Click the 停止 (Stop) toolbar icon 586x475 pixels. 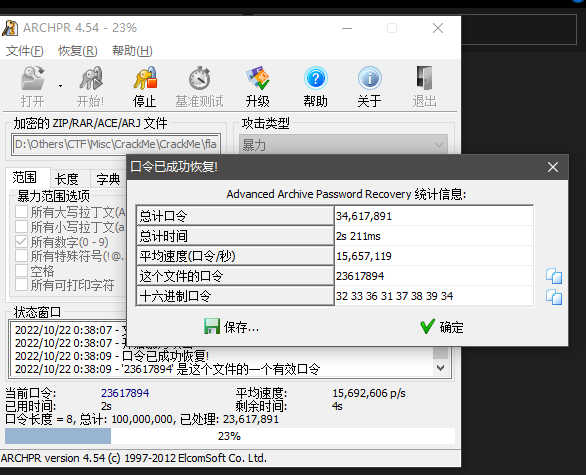[x=145, y=78]
